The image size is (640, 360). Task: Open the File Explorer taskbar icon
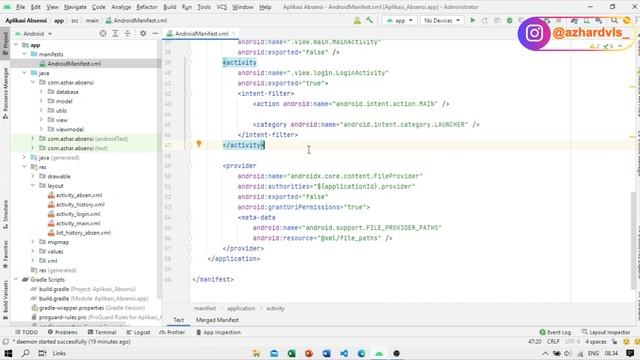coord(256,353)
